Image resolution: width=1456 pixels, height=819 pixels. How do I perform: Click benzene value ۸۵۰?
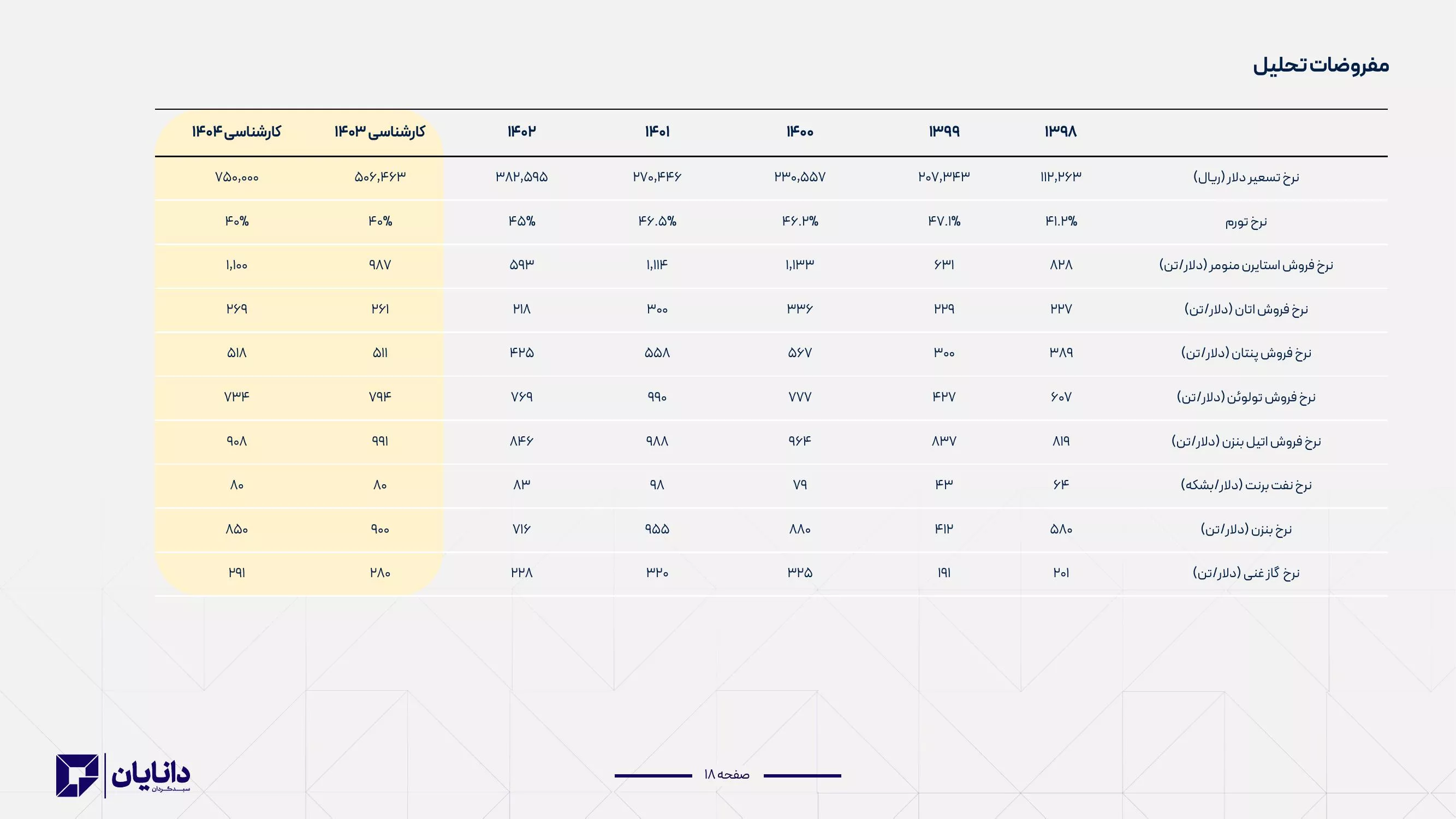(x=236, y=529)
